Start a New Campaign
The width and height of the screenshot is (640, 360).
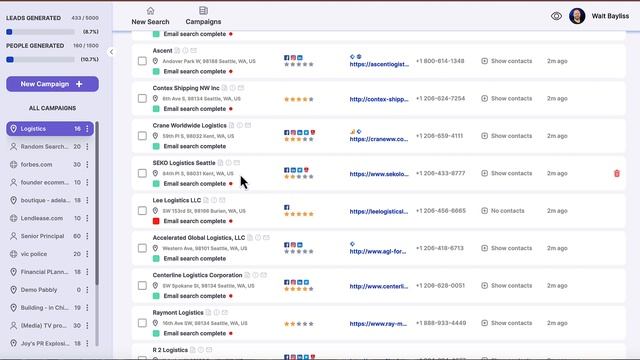[x=52, y=84]
